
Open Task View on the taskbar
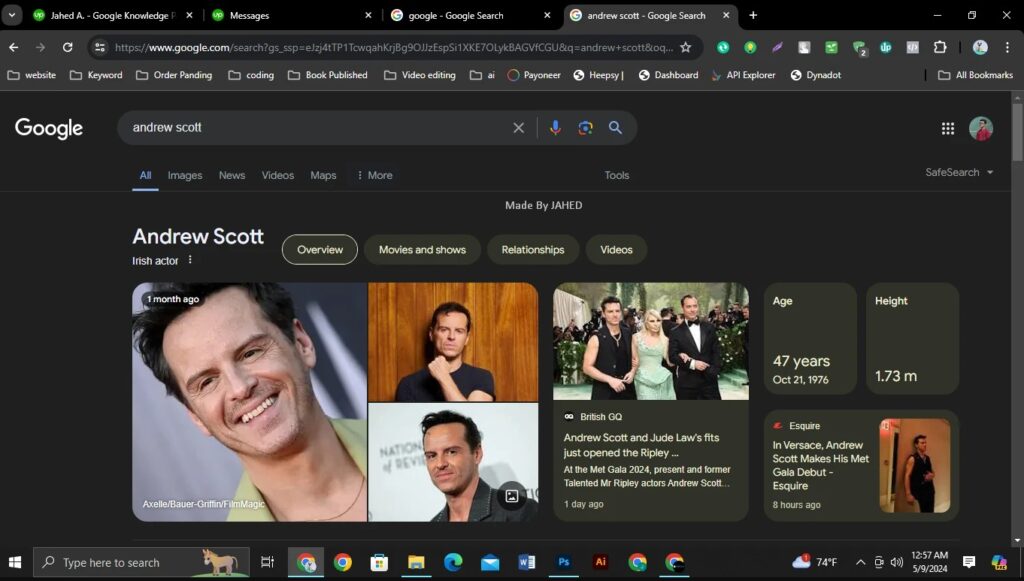point(267,562)
